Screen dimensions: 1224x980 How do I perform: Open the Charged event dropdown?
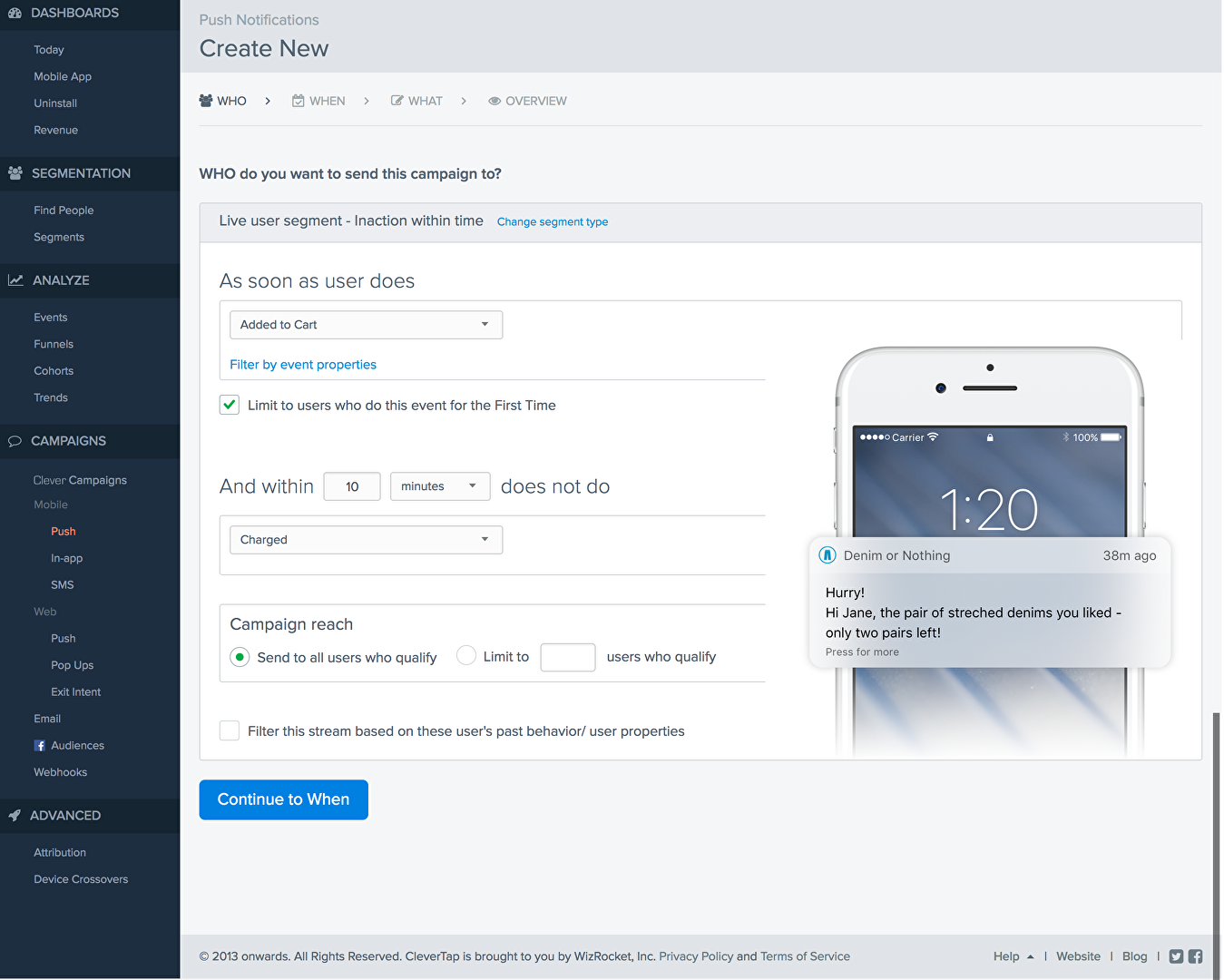pos(366,540)
